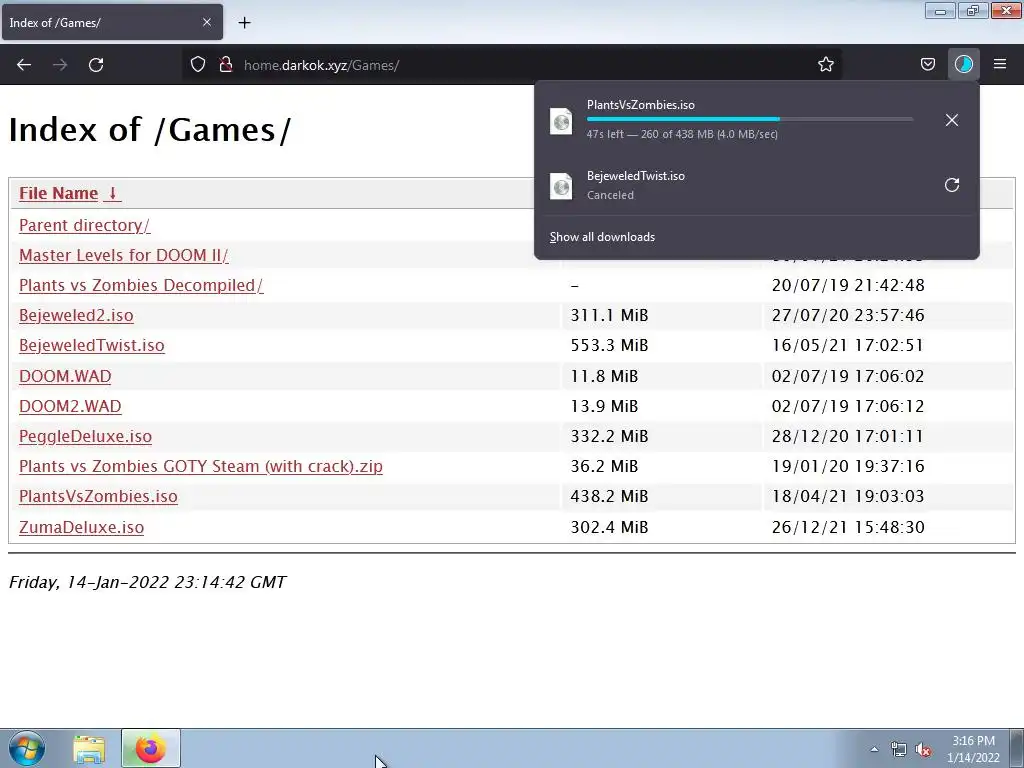This screenshot has width=1024, height=768.
Task: Click the date 20/07/19 21:42:48
Action: [848, 285]
